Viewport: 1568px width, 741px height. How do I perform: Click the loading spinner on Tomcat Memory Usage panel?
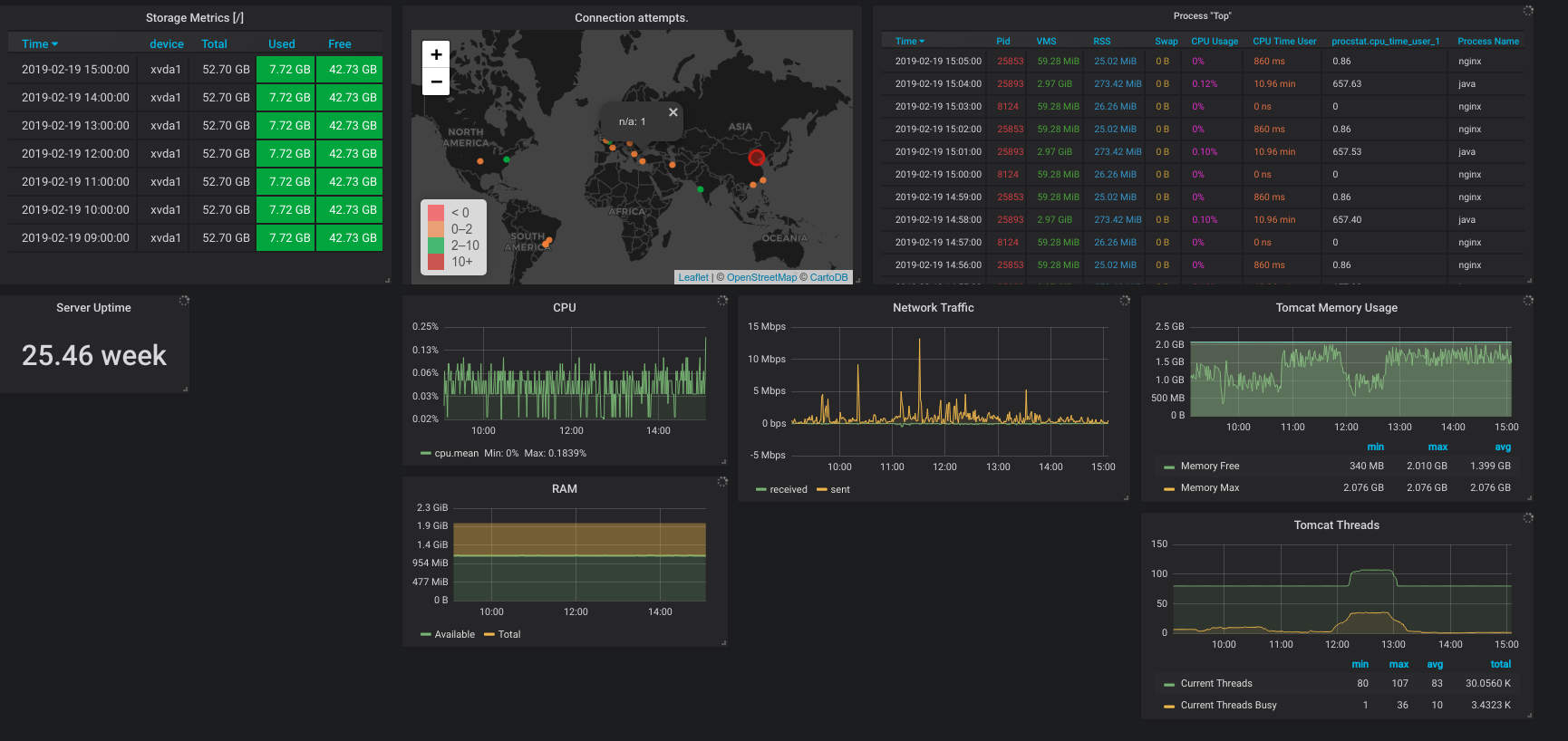pos(1528,300)
